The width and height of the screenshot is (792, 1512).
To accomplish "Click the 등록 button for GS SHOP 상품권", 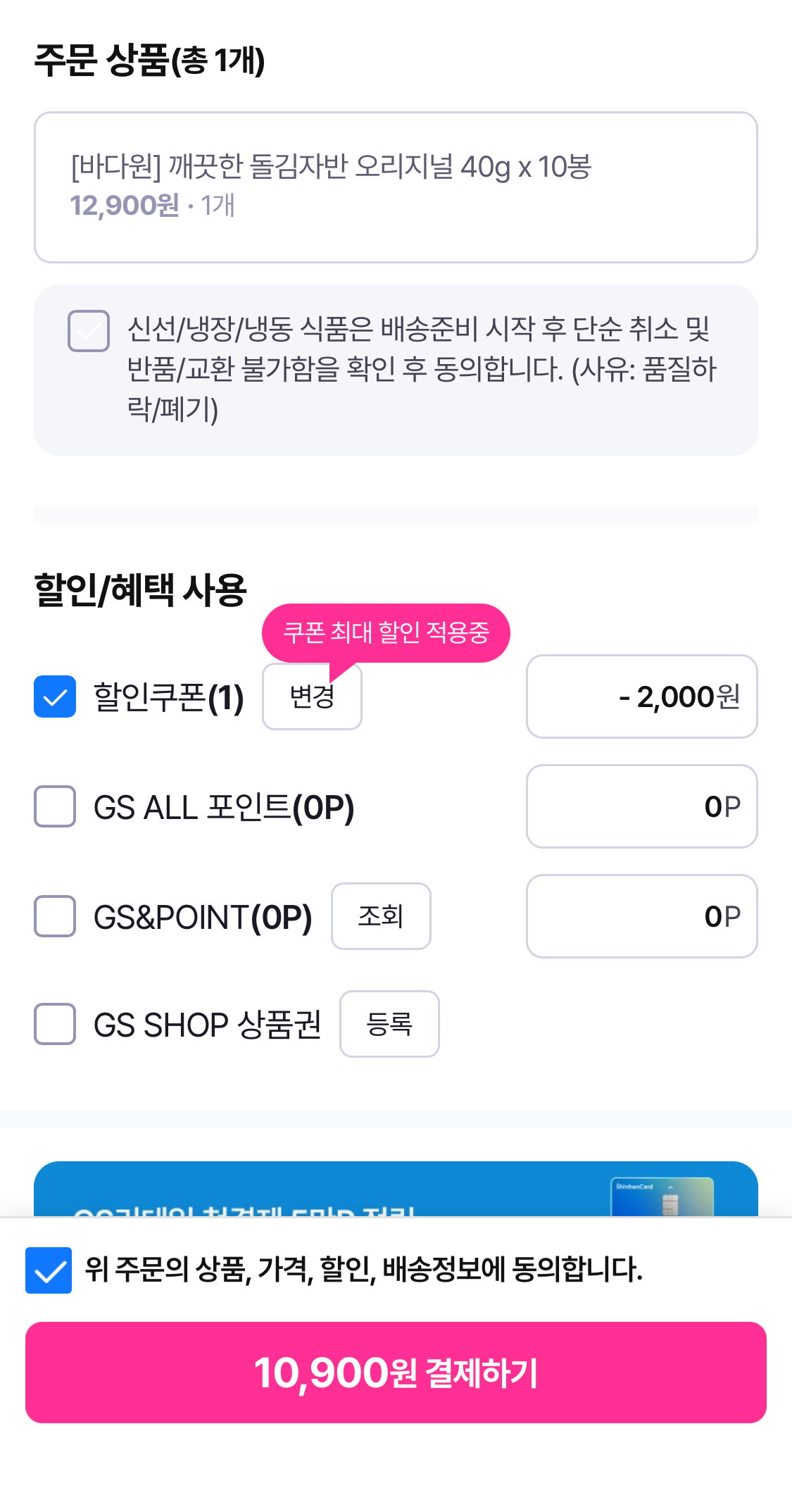I will pos(389,1024).
